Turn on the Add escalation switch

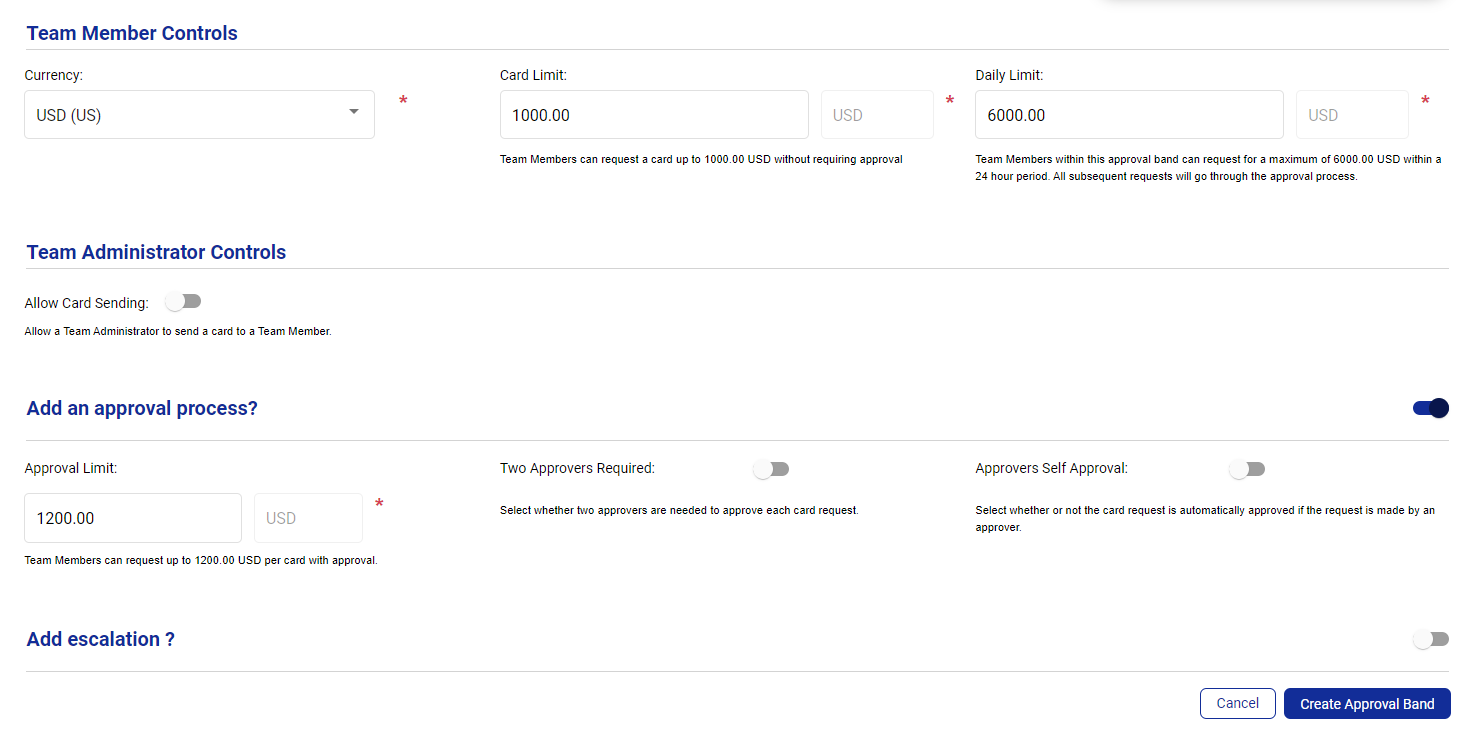[1431, 639]
